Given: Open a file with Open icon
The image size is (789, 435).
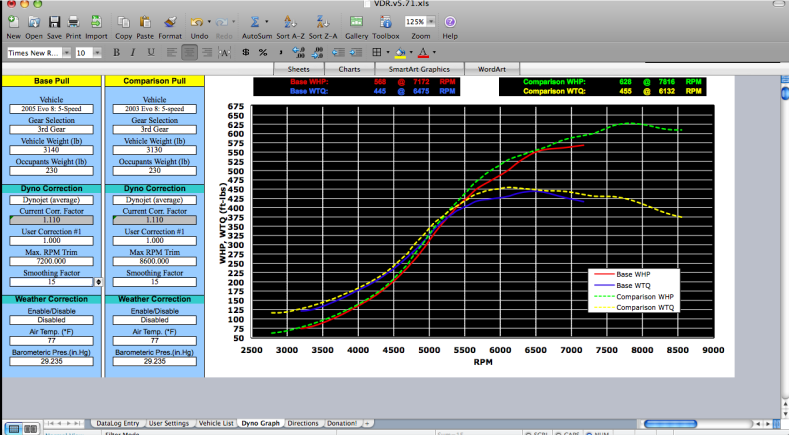Looking at the screenshot, I should pyautogui.click(x=34, y=22).
